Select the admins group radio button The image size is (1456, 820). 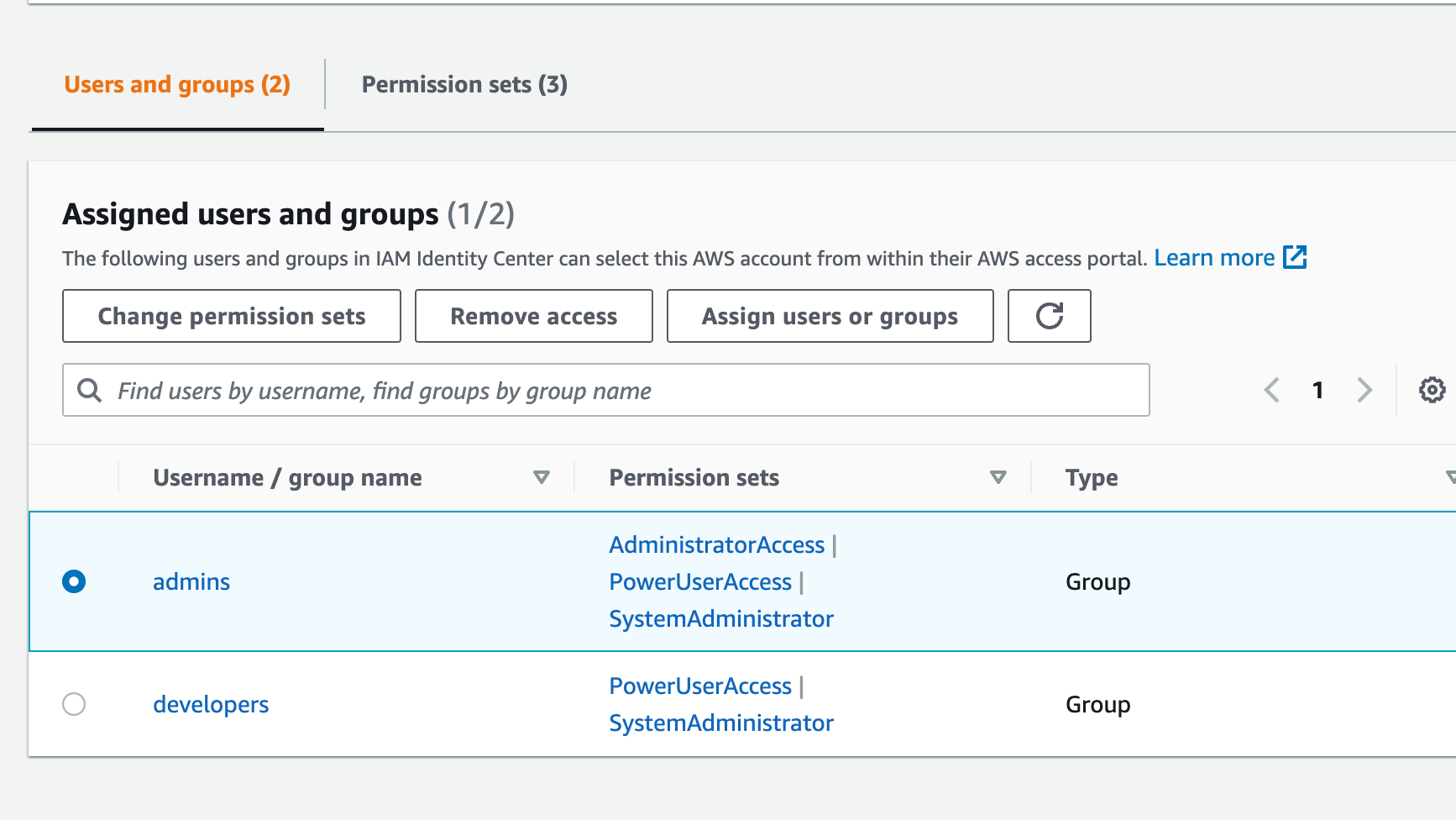[74, 581]
